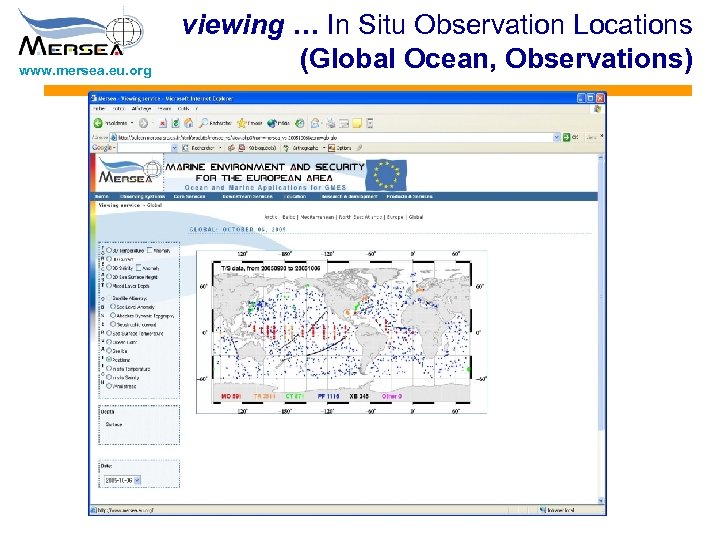Image resolution: width=720 pixels, height=540 pixels.
Task: Click the popup blocker bloquée(s) button
Action: [x=257, y=148]
